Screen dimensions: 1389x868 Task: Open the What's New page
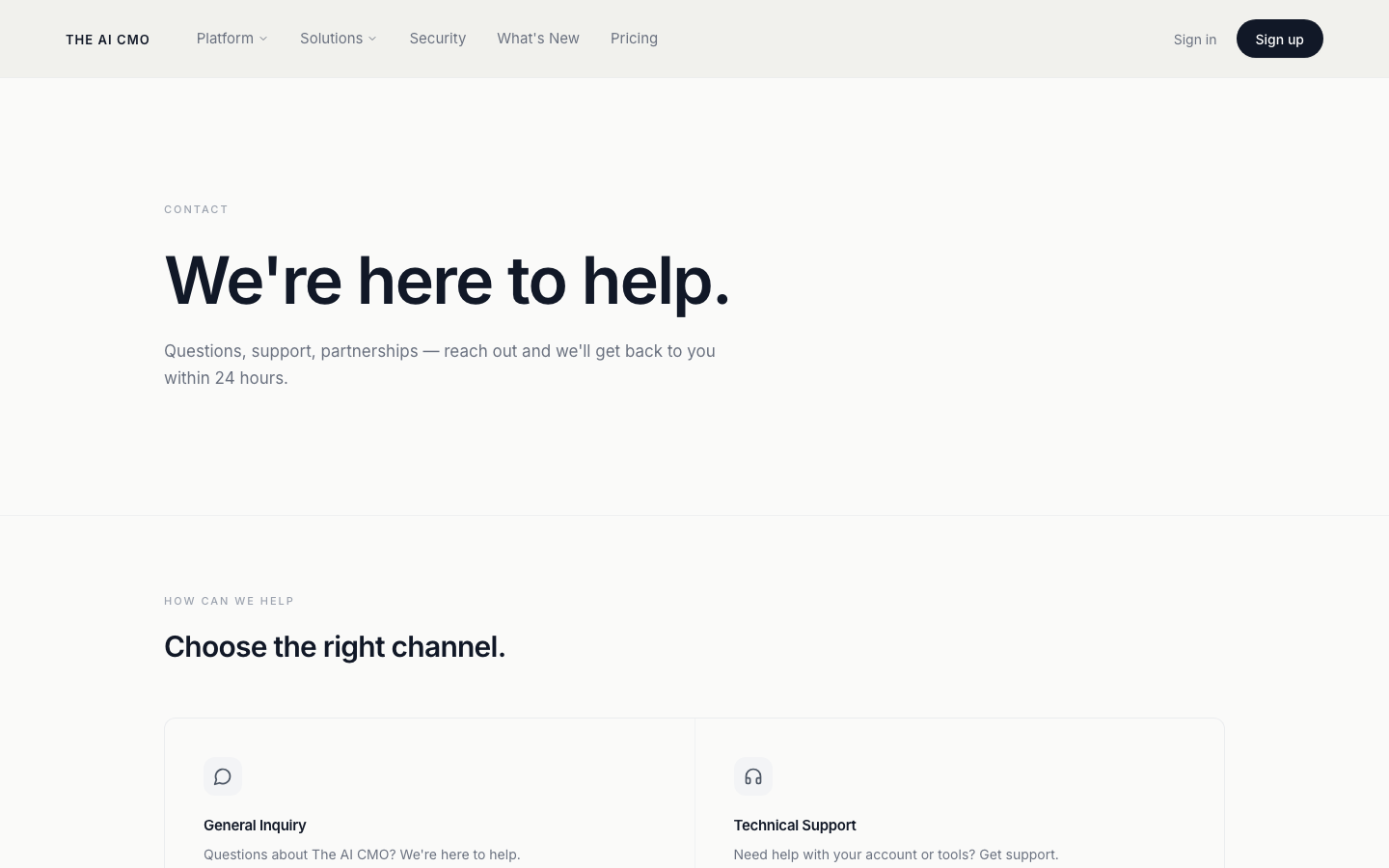coord(538,39)
